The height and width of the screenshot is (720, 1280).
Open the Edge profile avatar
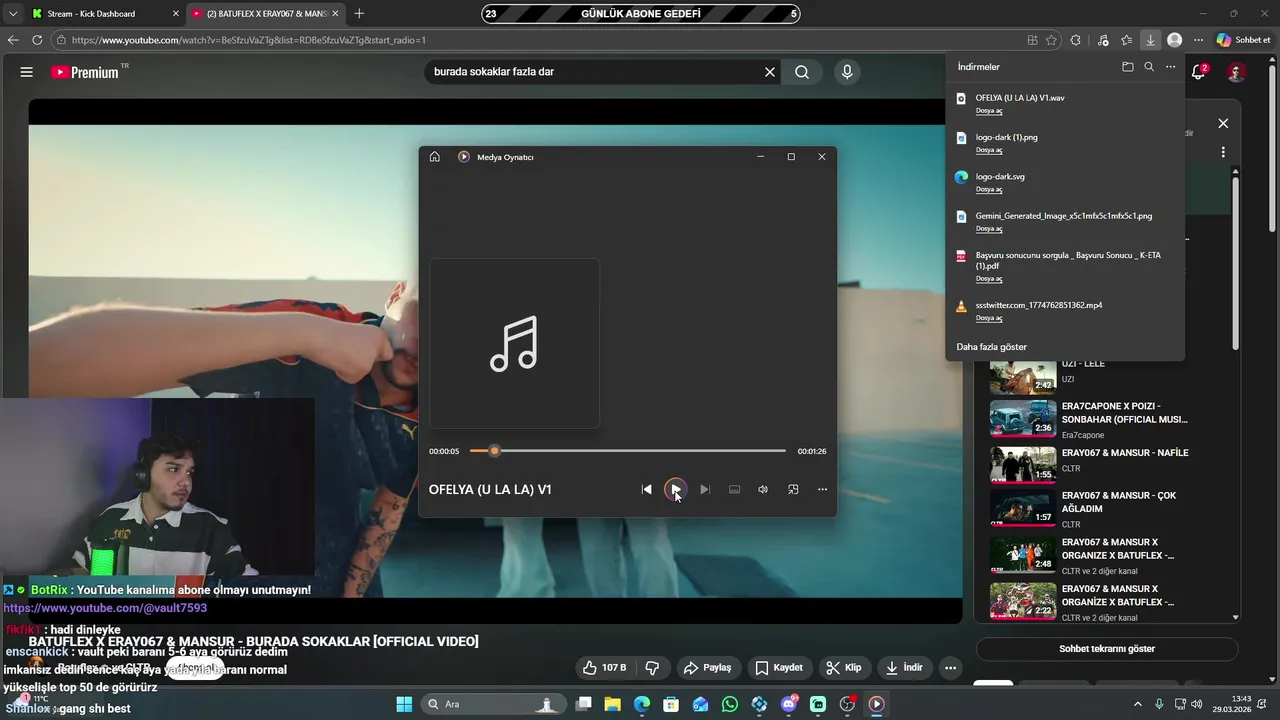pyautogui.click(x=1175, y=40)
